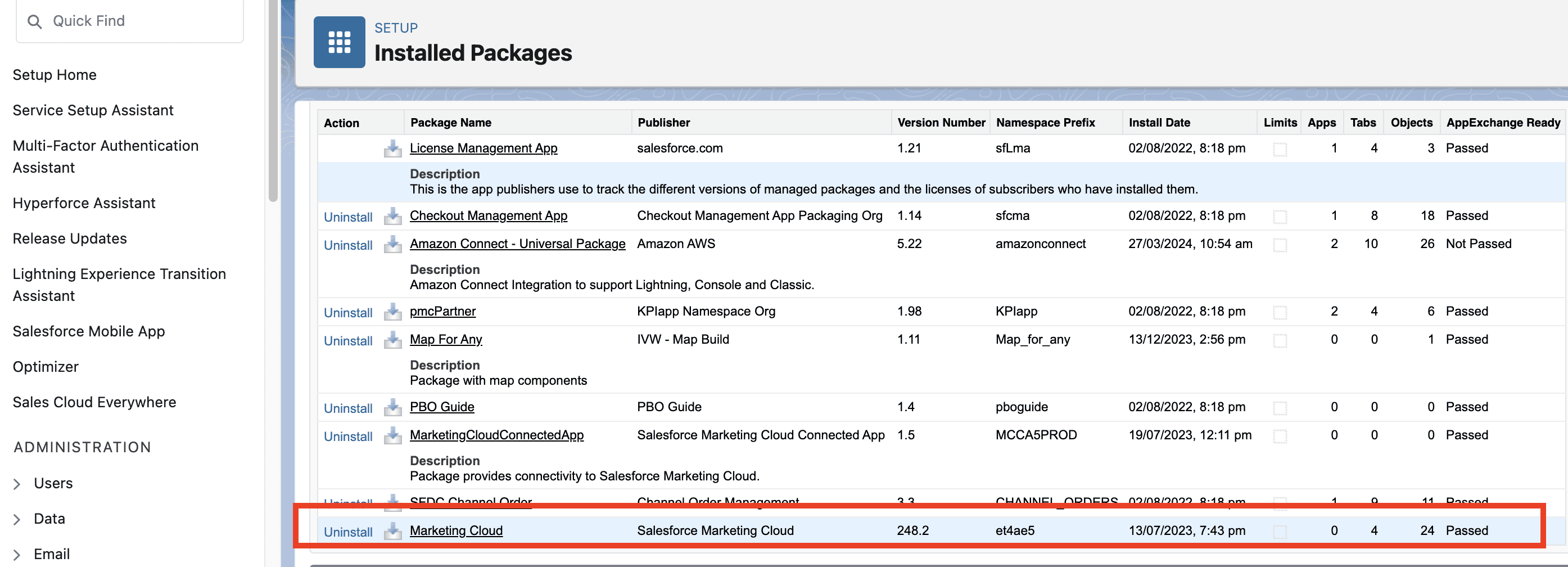Viewport: 1568px width, 567px height.
Task: Toggle Limits checkbox for Amazon Connect row
Action: click(x=1280, y=245)
